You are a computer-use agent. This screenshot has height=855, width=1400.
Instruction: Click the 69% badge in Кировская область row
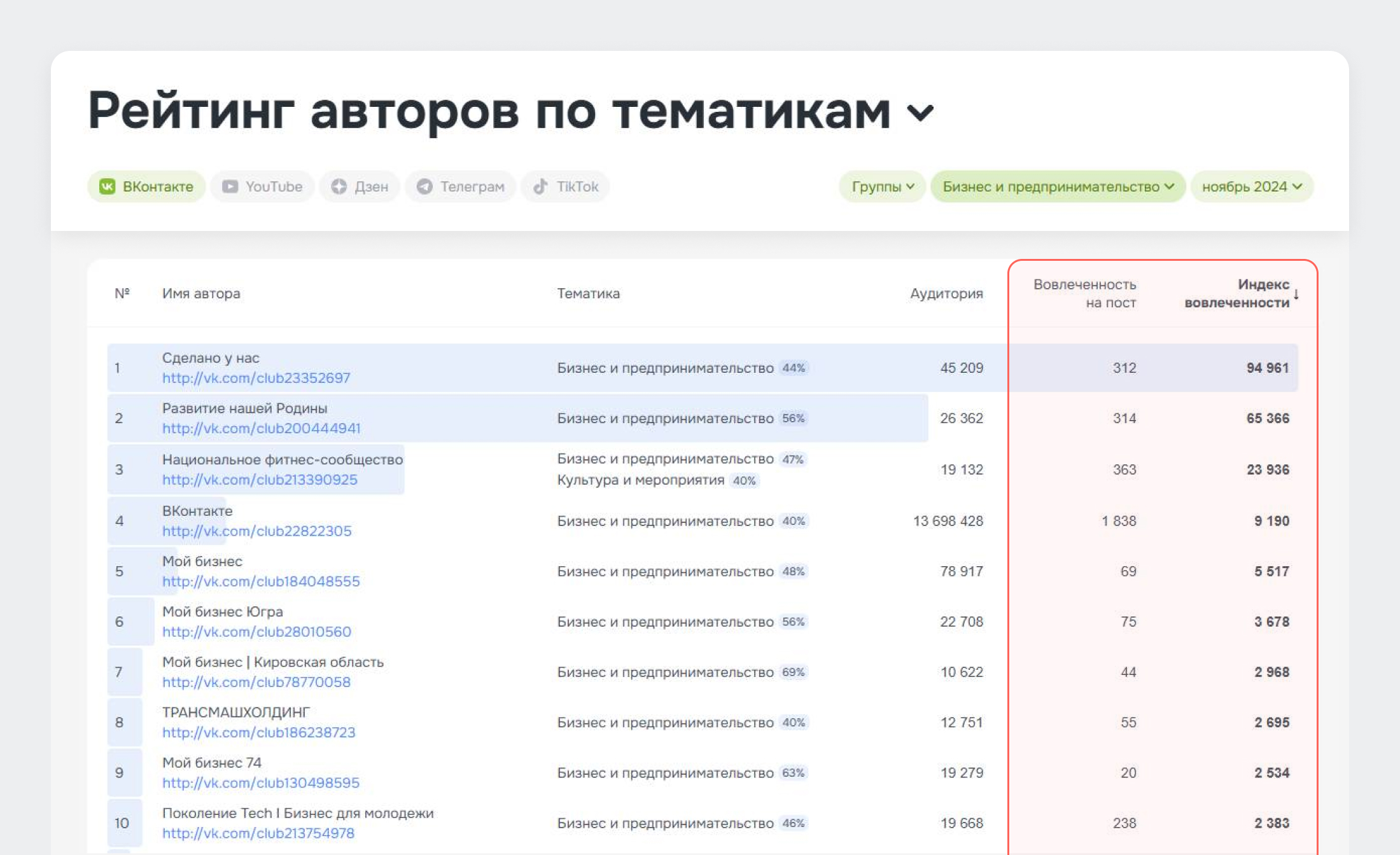pyautogui.click(x=794, y=672)
